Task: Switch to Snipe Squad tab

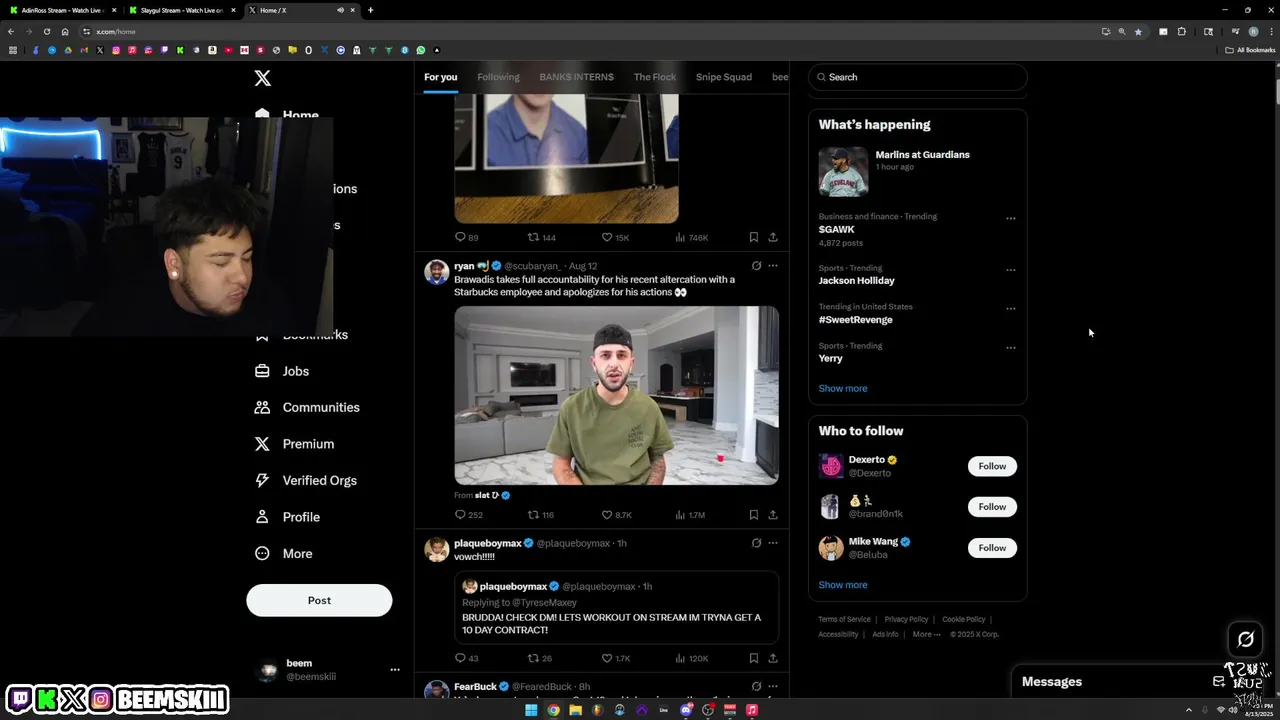Action: coord(724,77)
